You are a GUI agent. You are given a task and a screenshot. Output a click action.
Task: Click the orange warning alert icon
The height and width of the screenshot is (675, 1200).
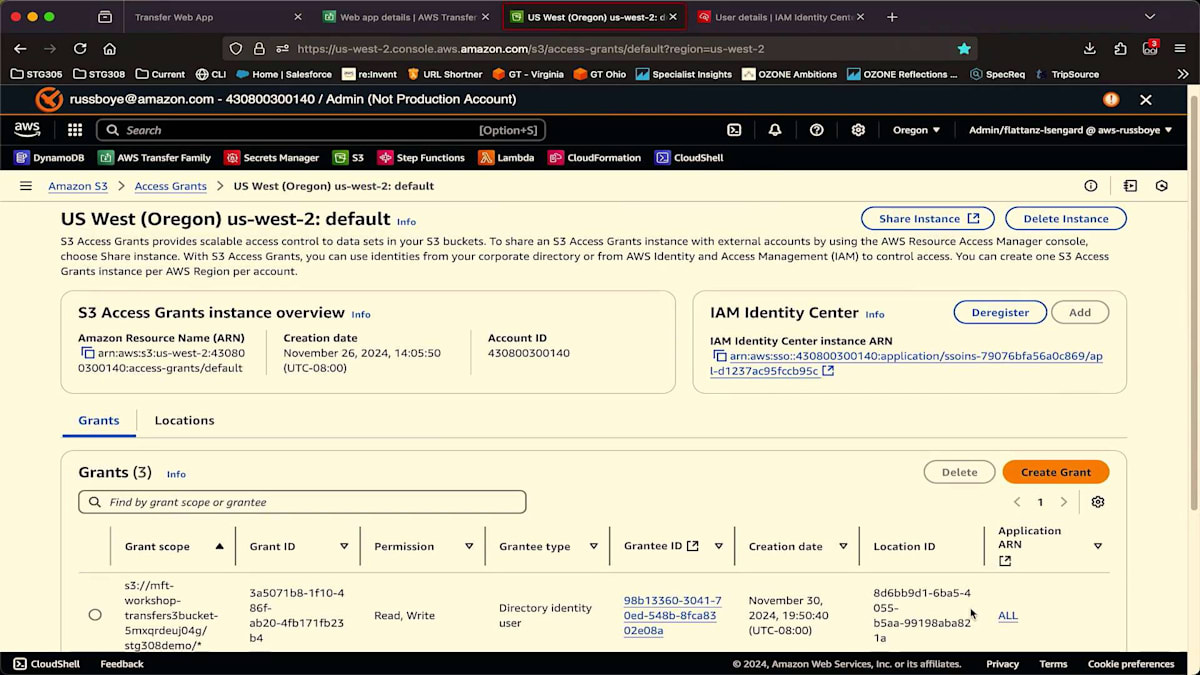click(1111, 99)
